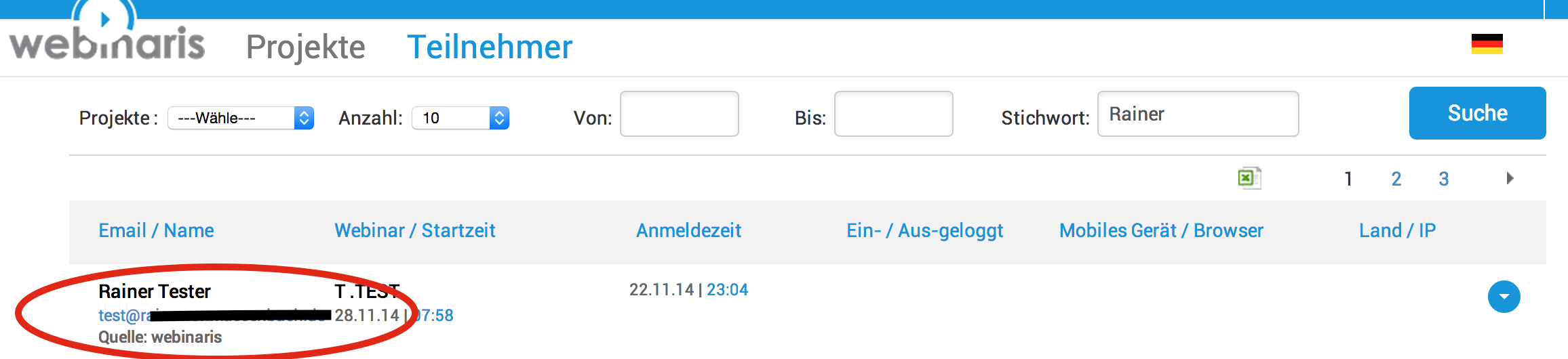The height and width of the screenshot is (359, 1568).
Task: Export participants via the Excel icon
Action: tap(1249, 178)
